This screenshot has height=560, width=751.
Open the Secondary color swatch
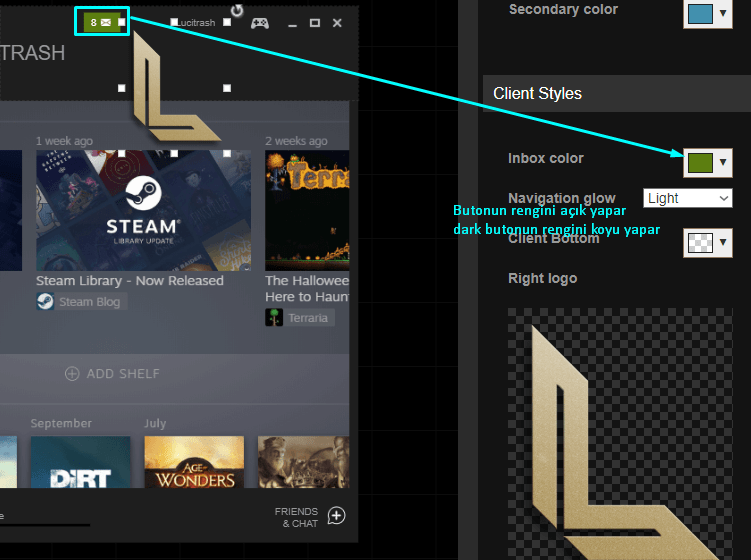coord(700,14)
